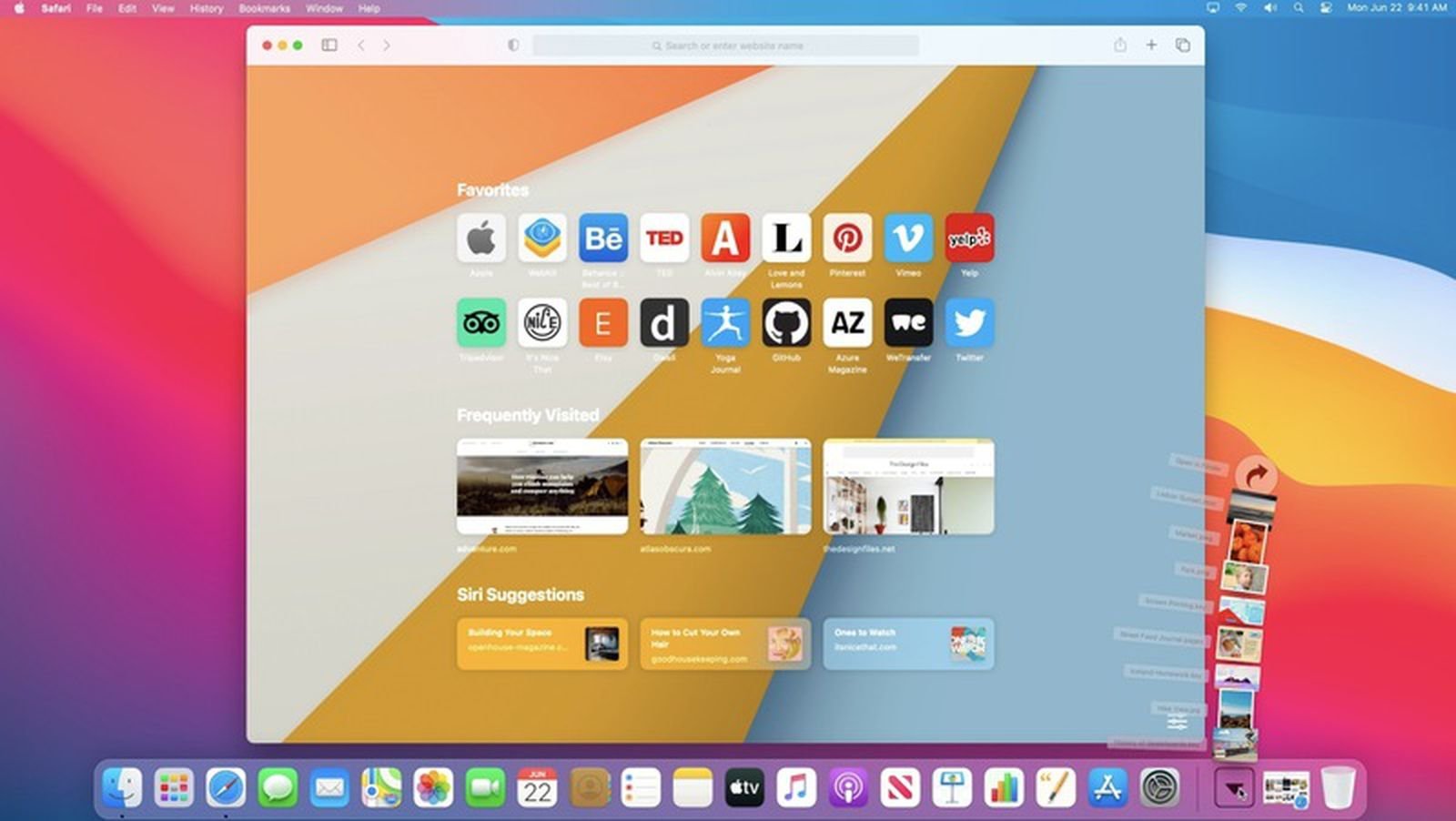Open the Twitter favorite
Screen dimensions: 1456x821
tap(969, 323)
